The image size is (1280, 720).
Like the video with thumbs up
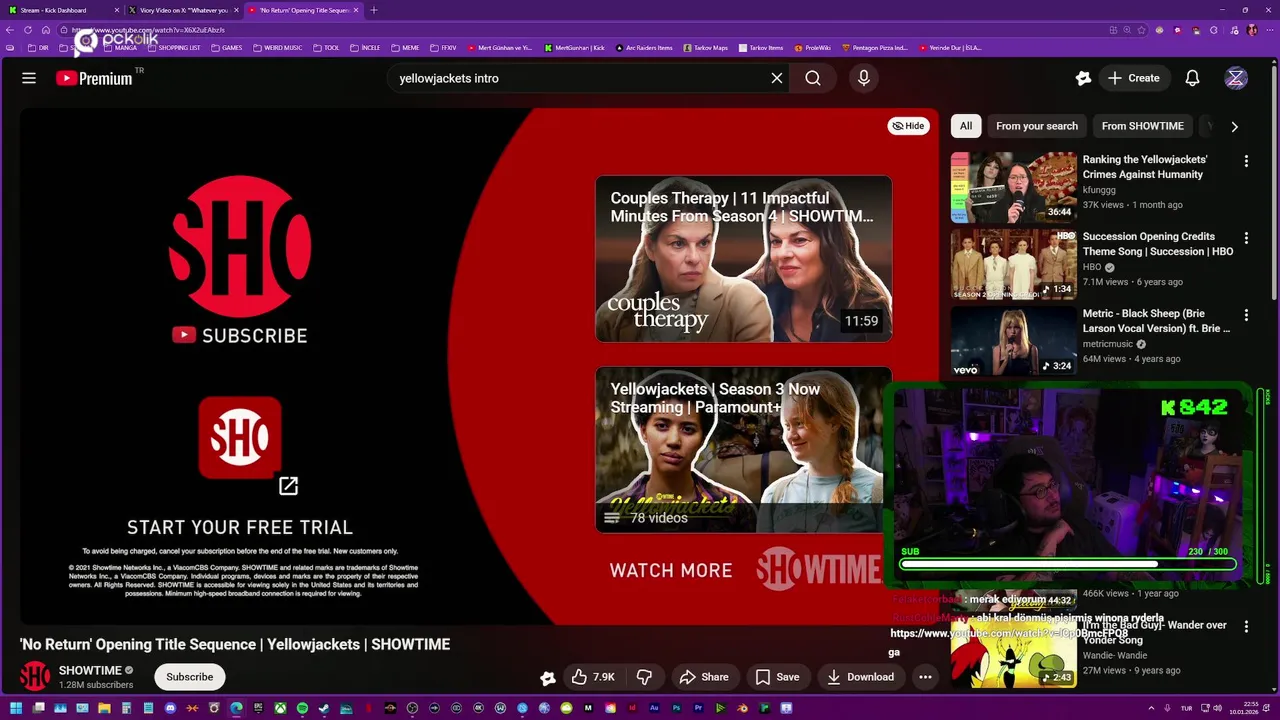[x=592, y=677]
